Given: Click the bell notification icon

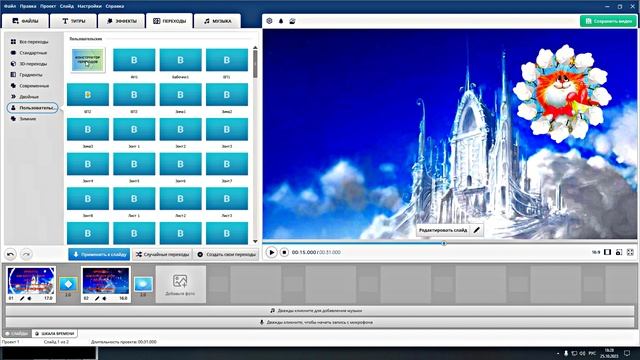Looking at the screenshot, I should coord(281,21).
